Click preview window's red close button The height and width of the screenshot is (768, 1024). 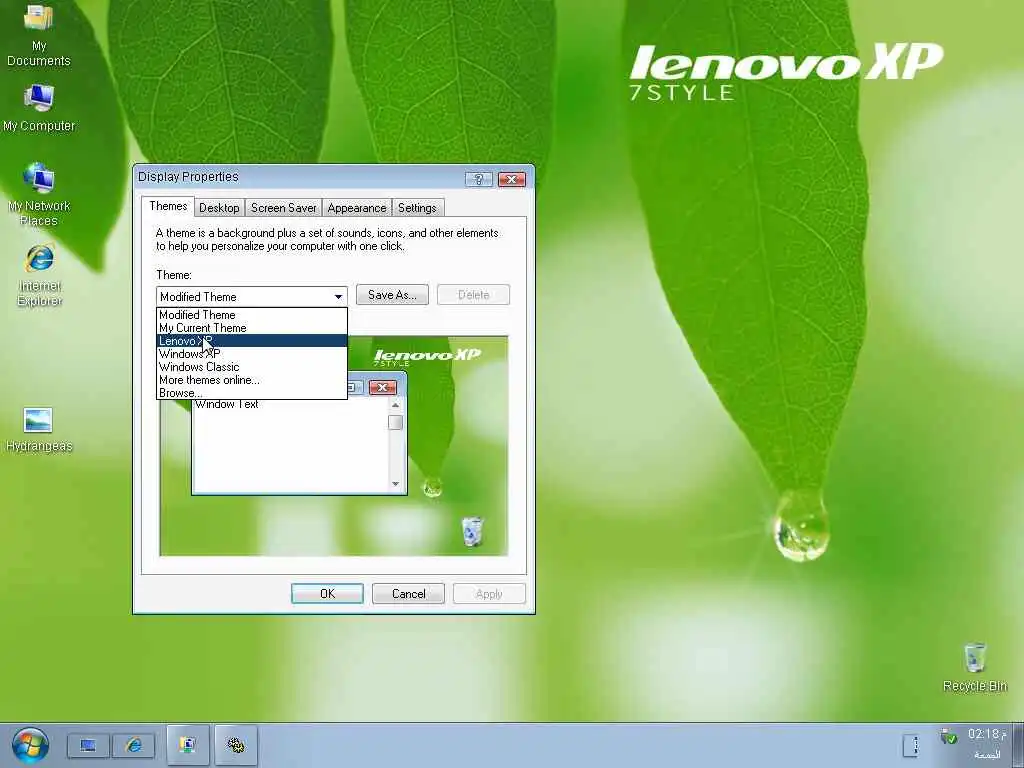coord(383,387)
